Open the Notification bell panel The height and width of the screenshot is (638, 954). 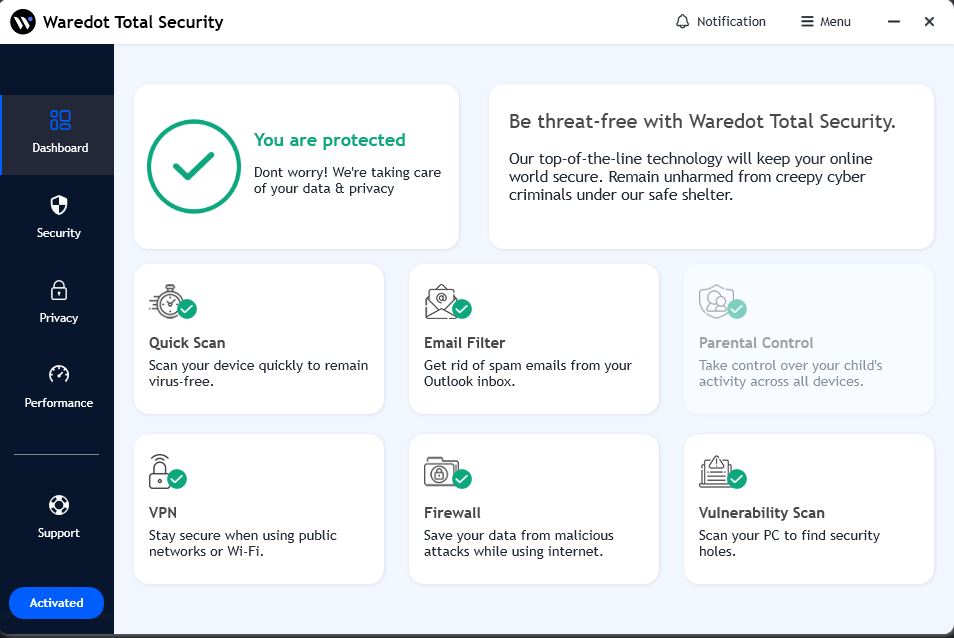click(720, 21)
